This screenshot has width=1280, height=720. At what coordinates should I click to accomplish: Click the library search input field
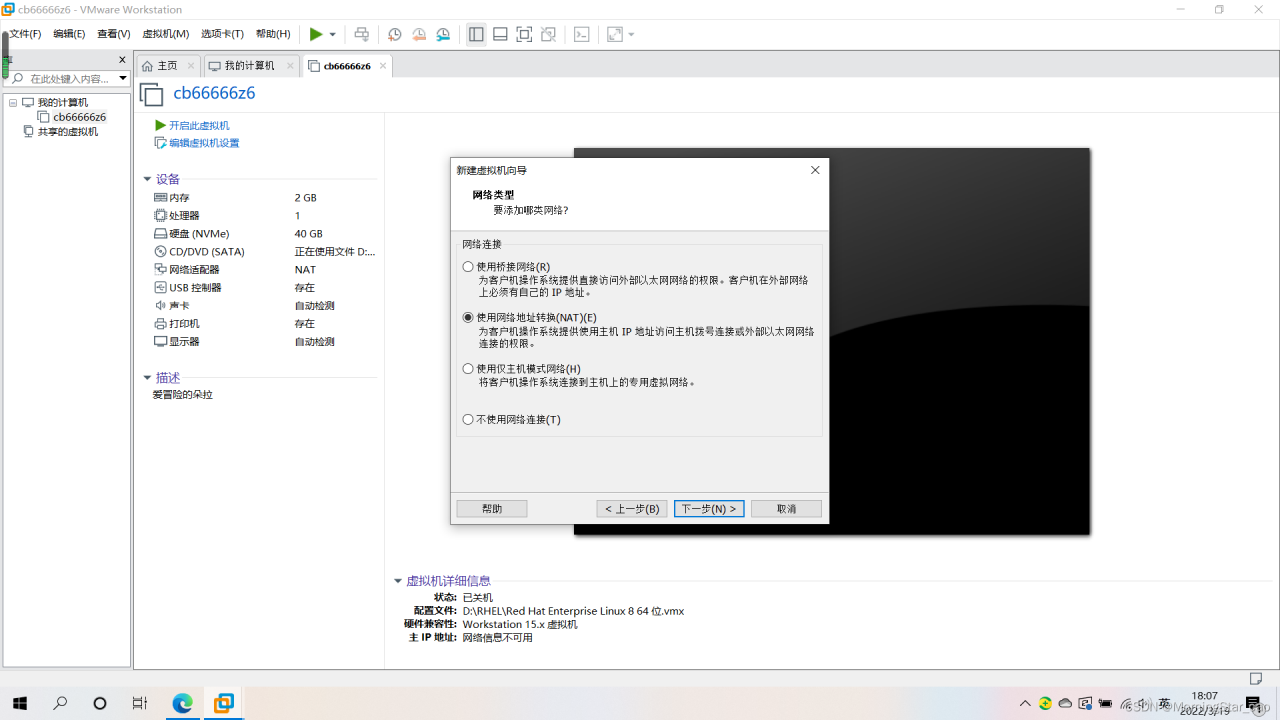(x=70, y=78)
